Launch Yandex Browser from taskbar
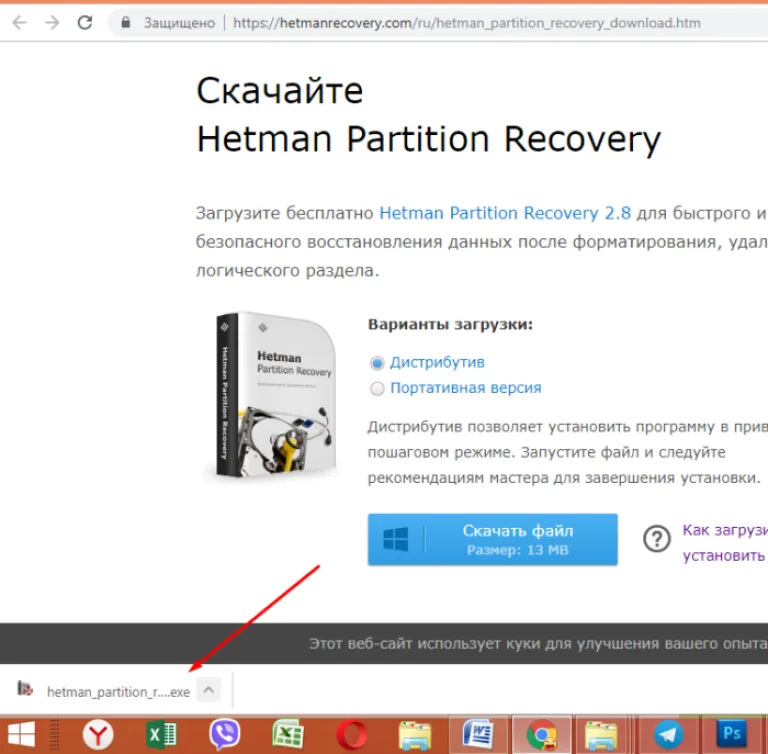This screenshot has width=768, height=754. point(98,735)
